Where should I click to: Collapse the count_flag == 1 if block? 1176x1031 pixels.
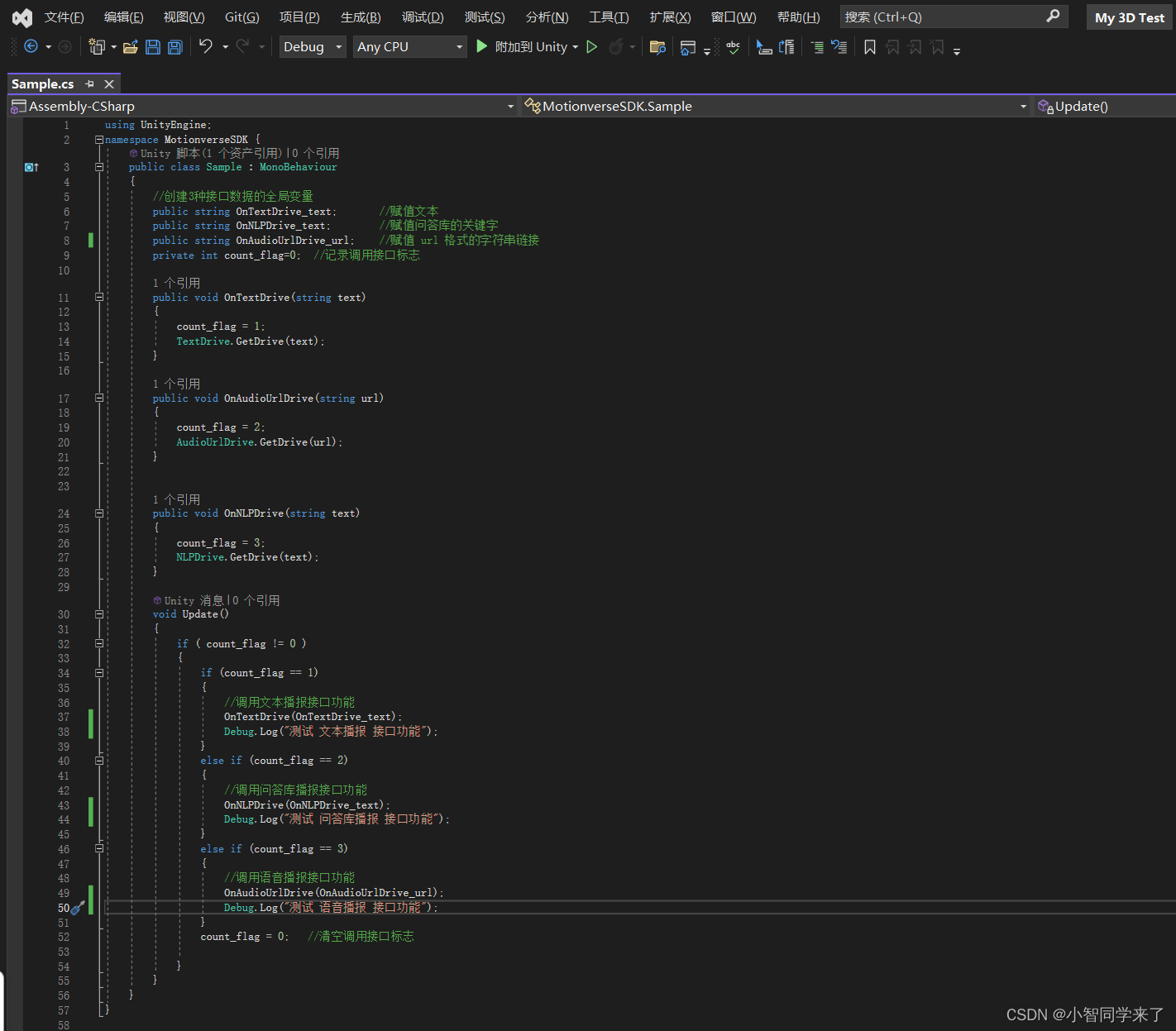tap(99, 673)
